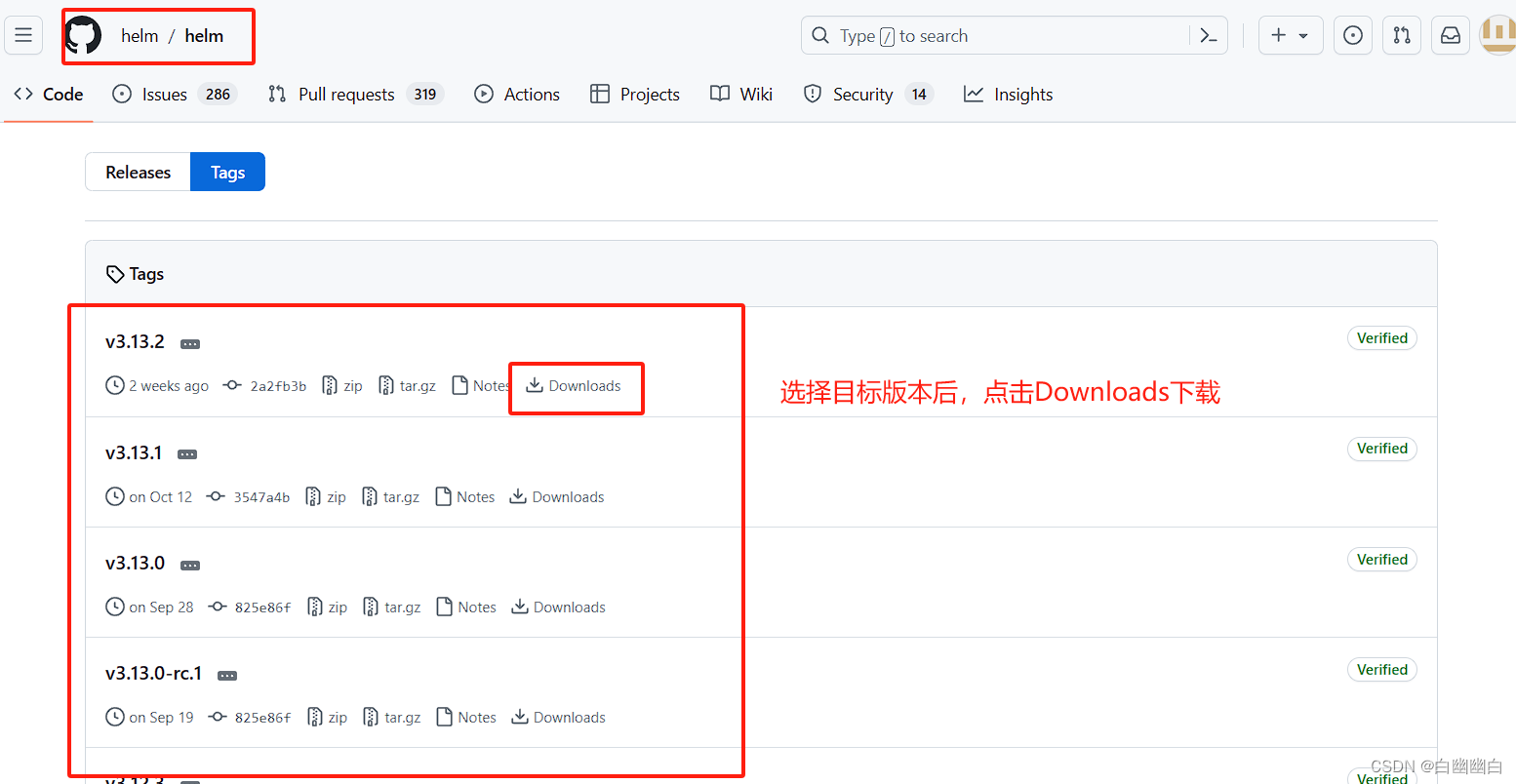Click the 286 issues count badge
The image size is (1516, 784).
click(x=218, y=95)
